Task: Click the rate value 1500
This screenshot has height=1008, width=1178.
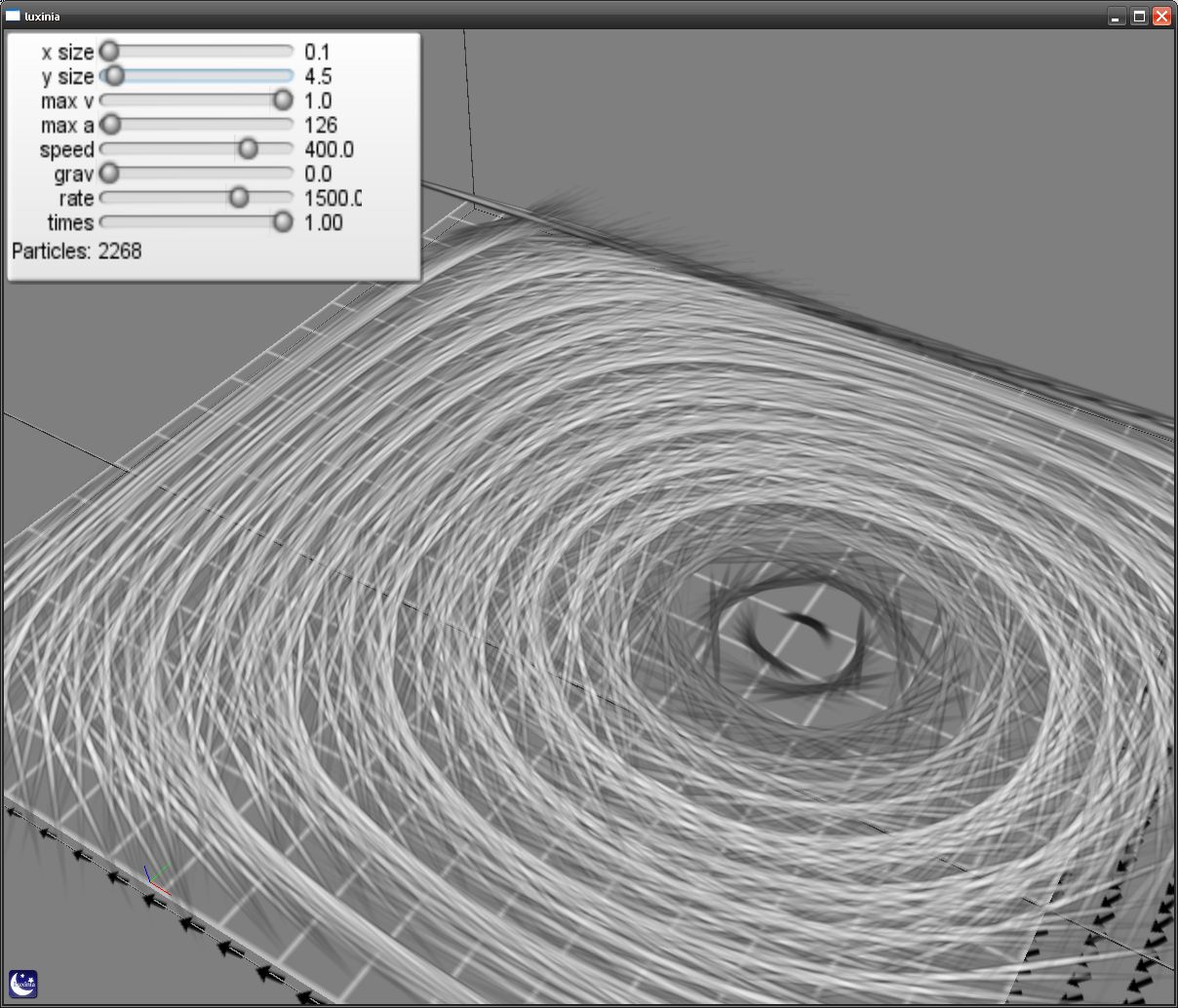Action: click(x=333, y=198)
